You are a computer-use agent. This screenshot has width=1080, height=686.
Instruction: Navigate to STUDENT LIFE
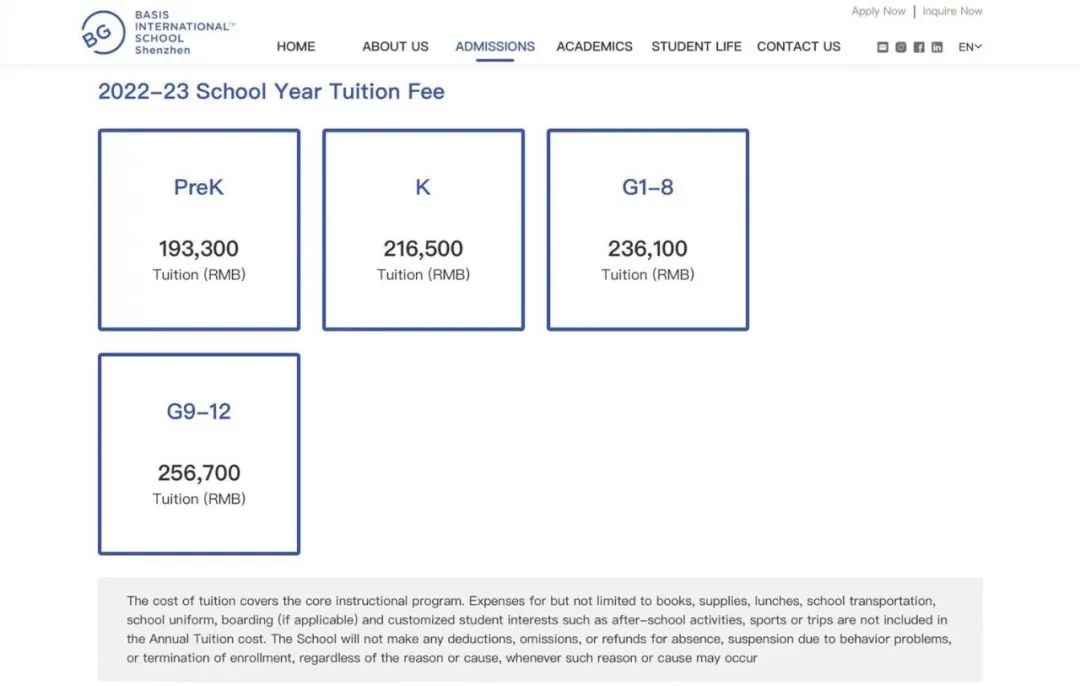(x=696, y=46)
